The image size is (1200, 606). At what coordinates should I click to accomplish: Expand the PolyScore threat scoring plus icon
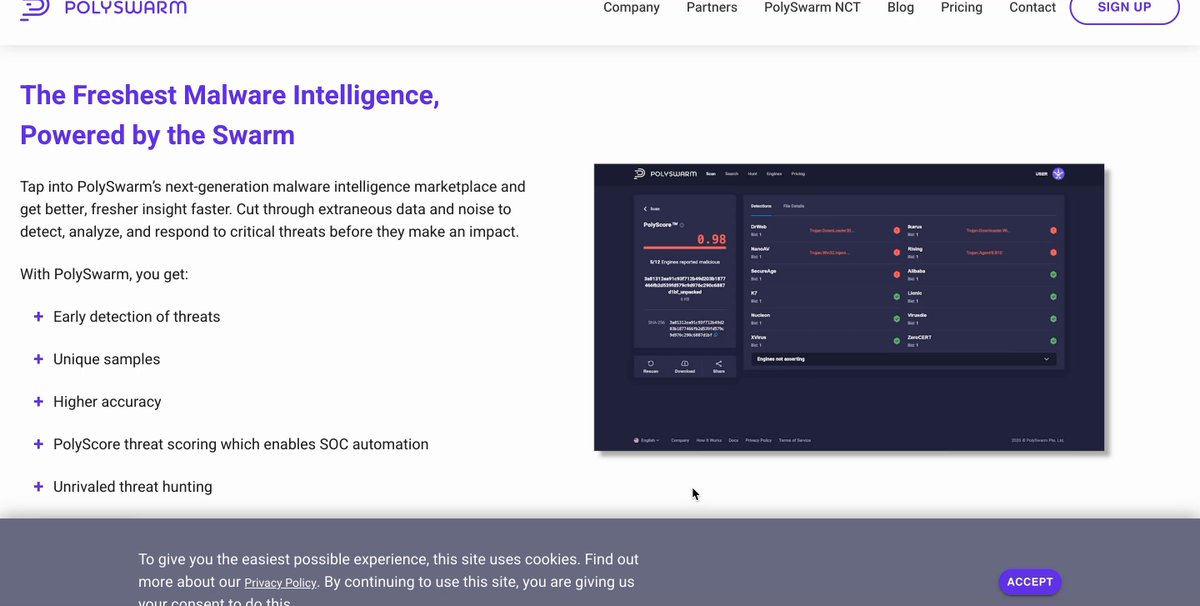(x=38, y=444)
